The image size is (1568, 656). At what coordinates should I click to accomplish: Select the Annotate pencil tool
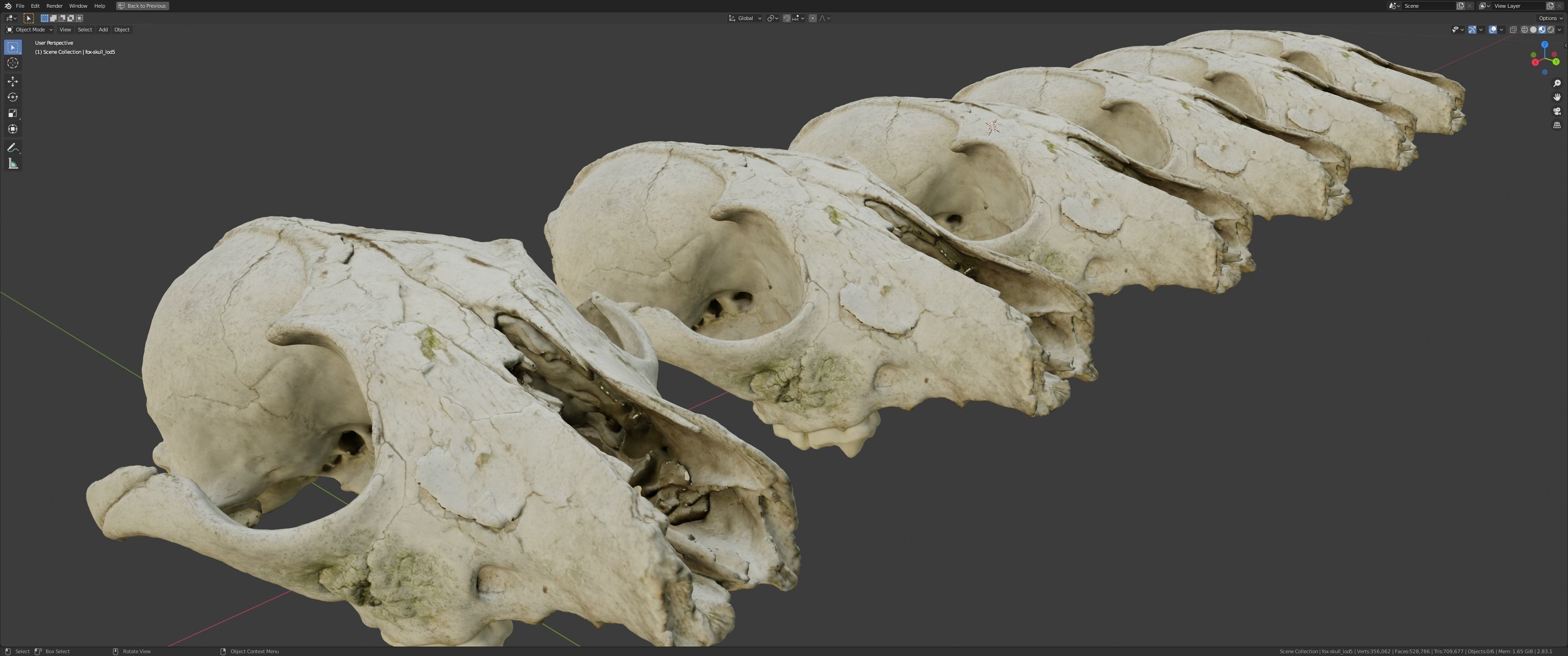point(13,147)
